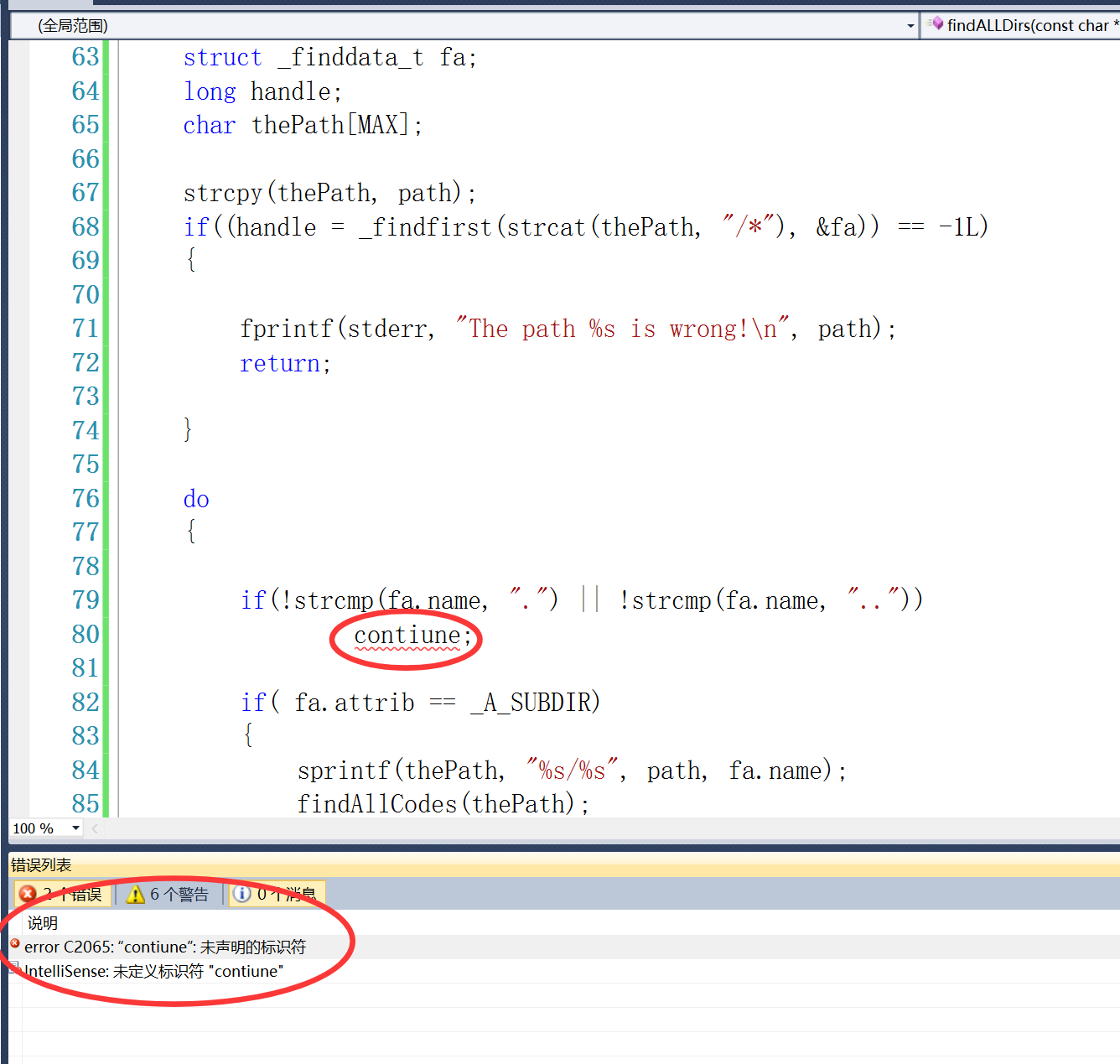The image size is (1120, 1064).
Task: Click the strcpy(thePath, path) line
Action: tap(330, 193)
